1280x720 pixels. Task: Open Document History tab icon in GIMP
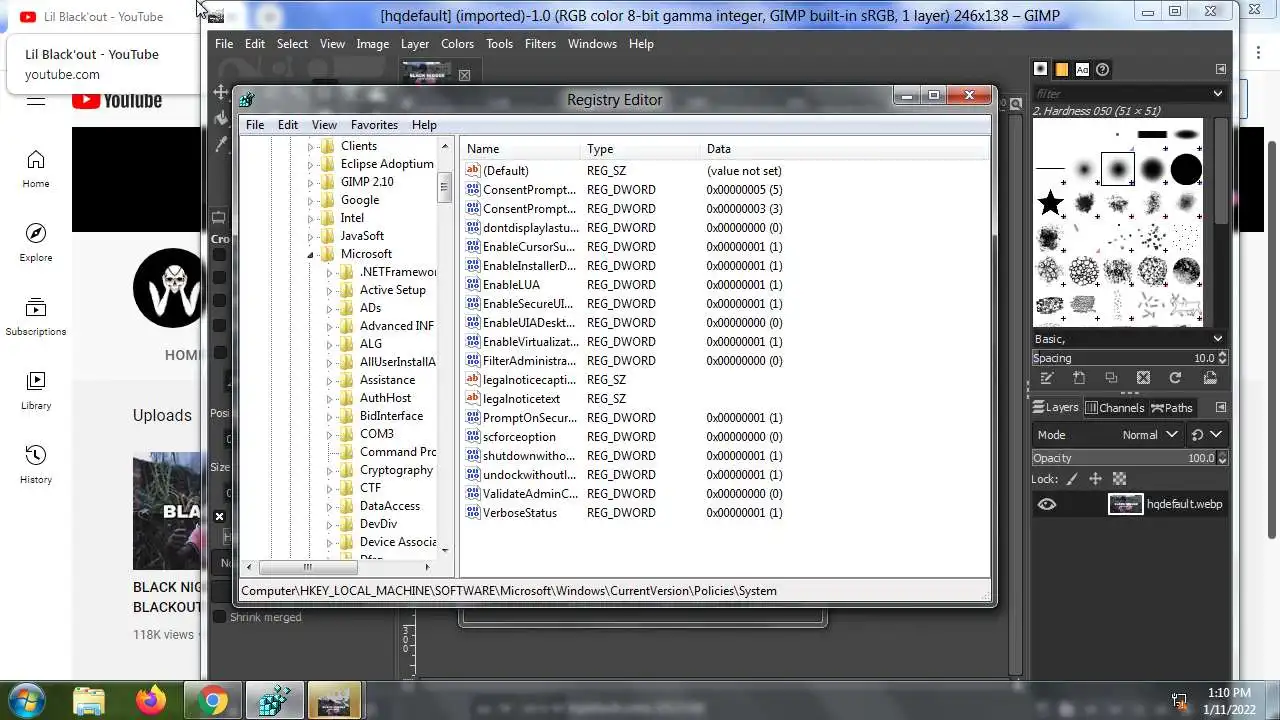pyautogui.click(x=1102, y=69)
